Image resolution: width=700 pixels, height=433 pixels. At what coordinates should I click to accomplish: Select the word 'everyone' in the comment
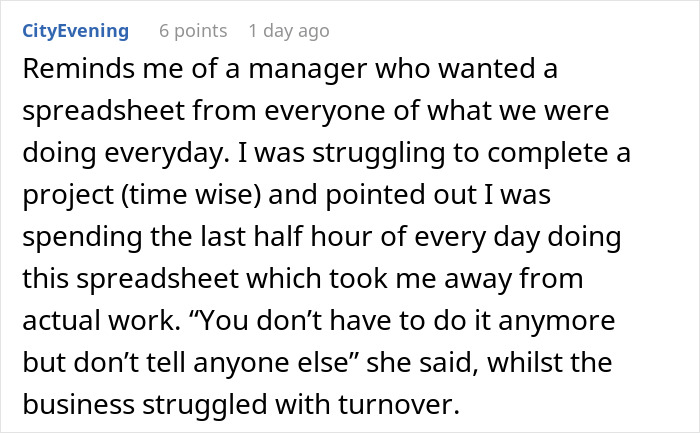tap(324, 112)
